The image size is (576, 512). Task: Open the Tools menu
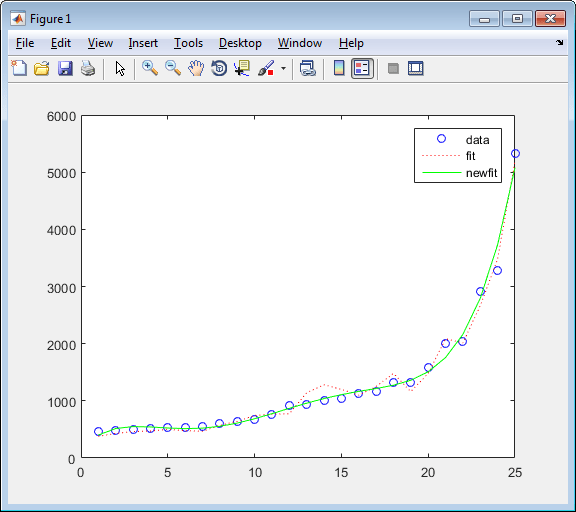click(188, 43)
